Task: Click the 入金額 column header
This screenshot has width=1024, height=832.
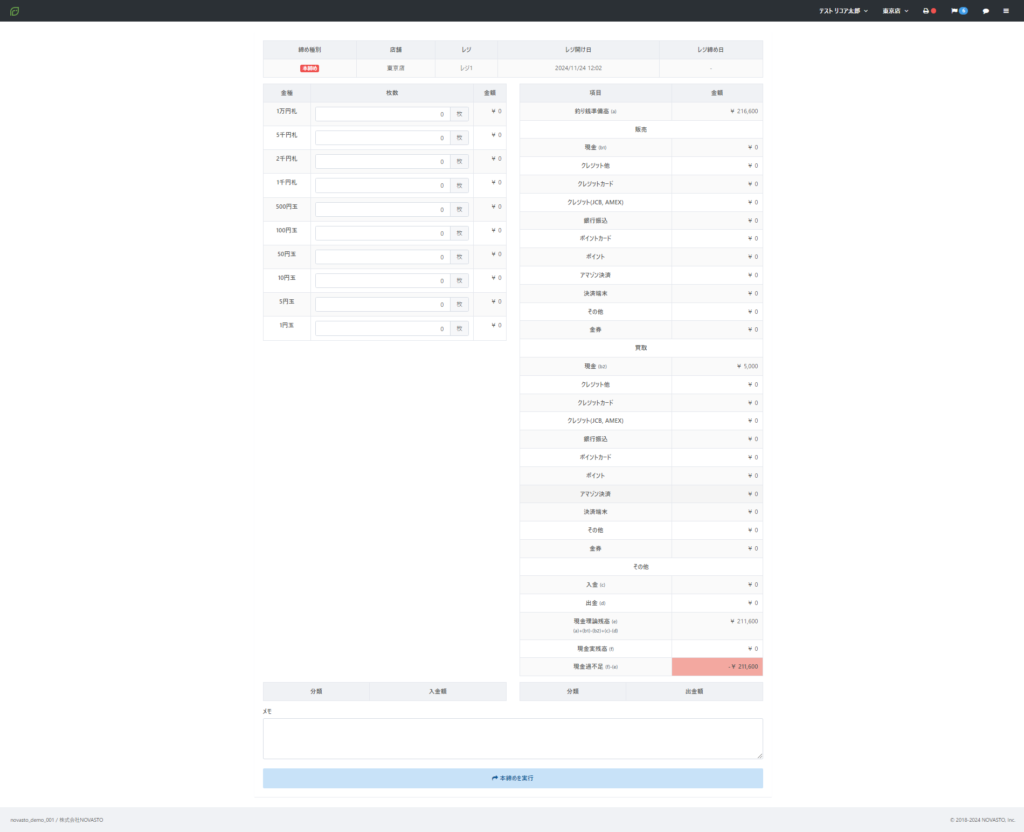Action: tap(438, 691)
